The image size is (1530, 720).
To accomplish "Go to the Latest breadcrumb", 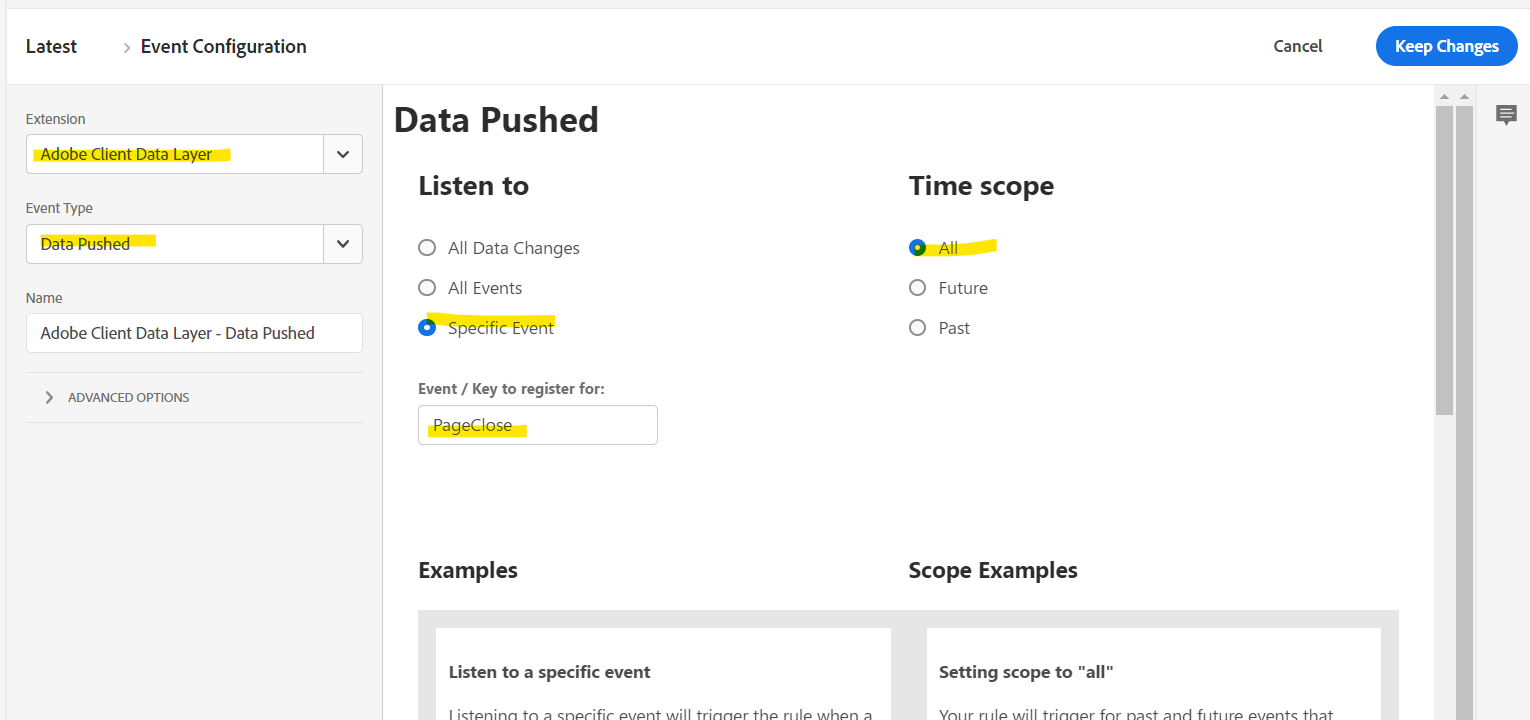I will pos(51,47).
